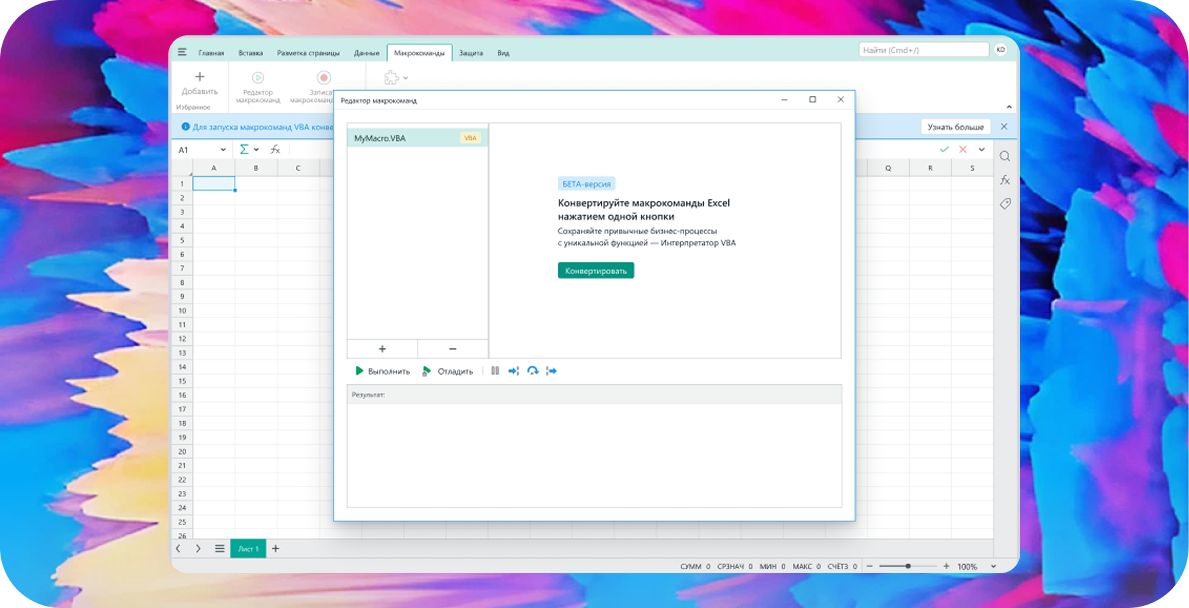
Task: Click the step over debug icon
Action: tap(533, 371)
